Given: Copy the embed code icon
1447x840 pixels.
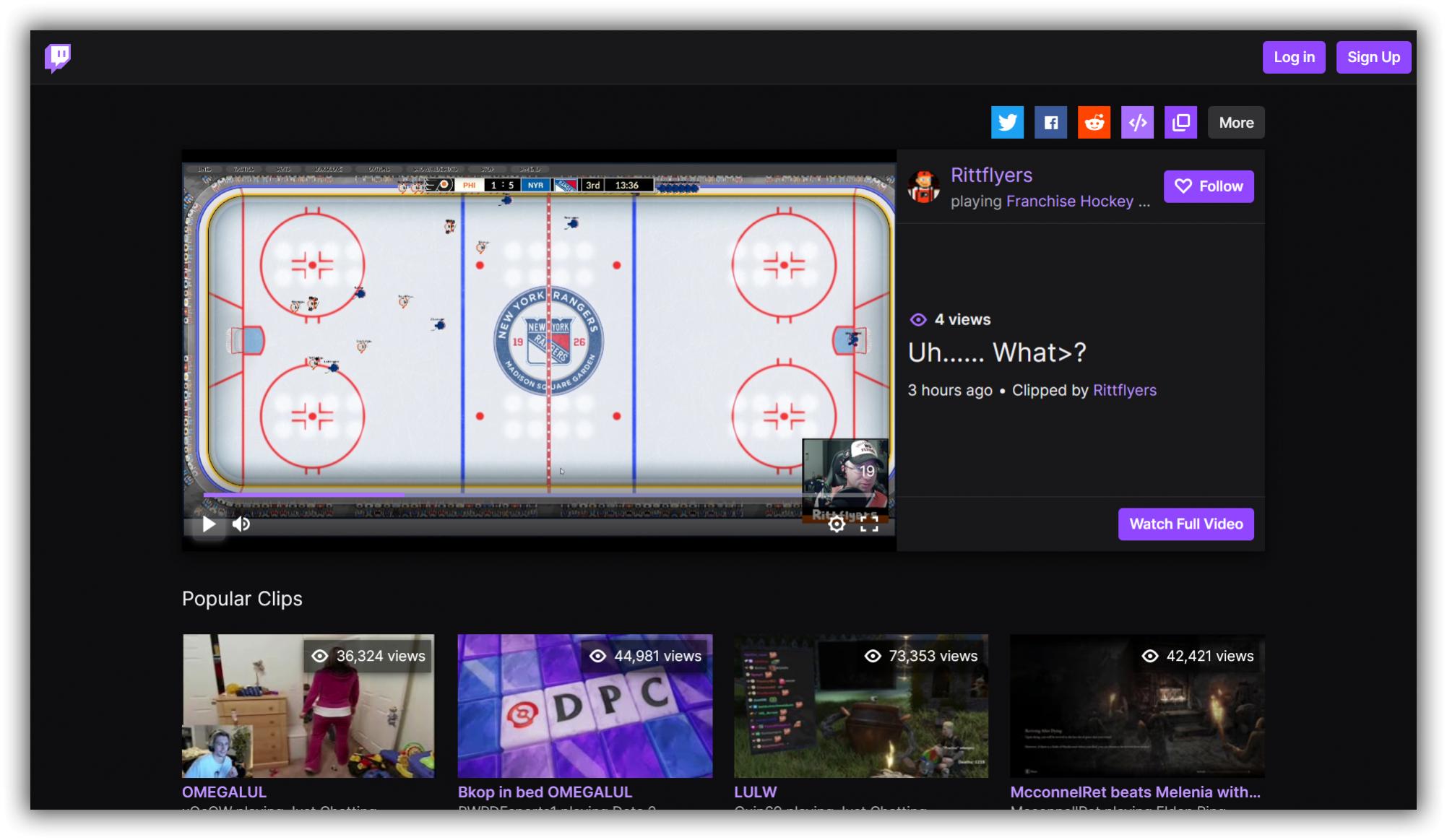Looking at the screenshot, I should point(1137,122).
